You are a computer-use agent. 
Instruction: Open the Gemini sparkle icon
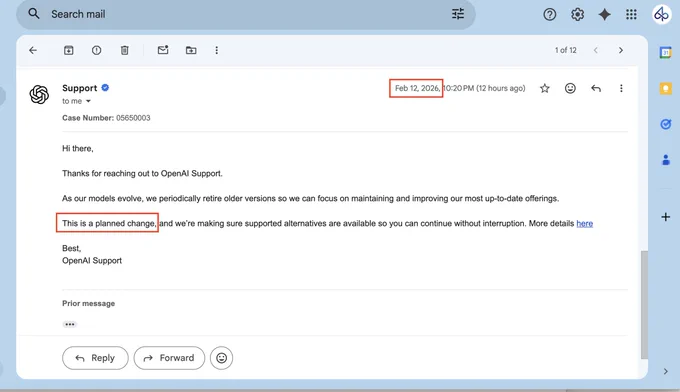[x=605, y=15]
